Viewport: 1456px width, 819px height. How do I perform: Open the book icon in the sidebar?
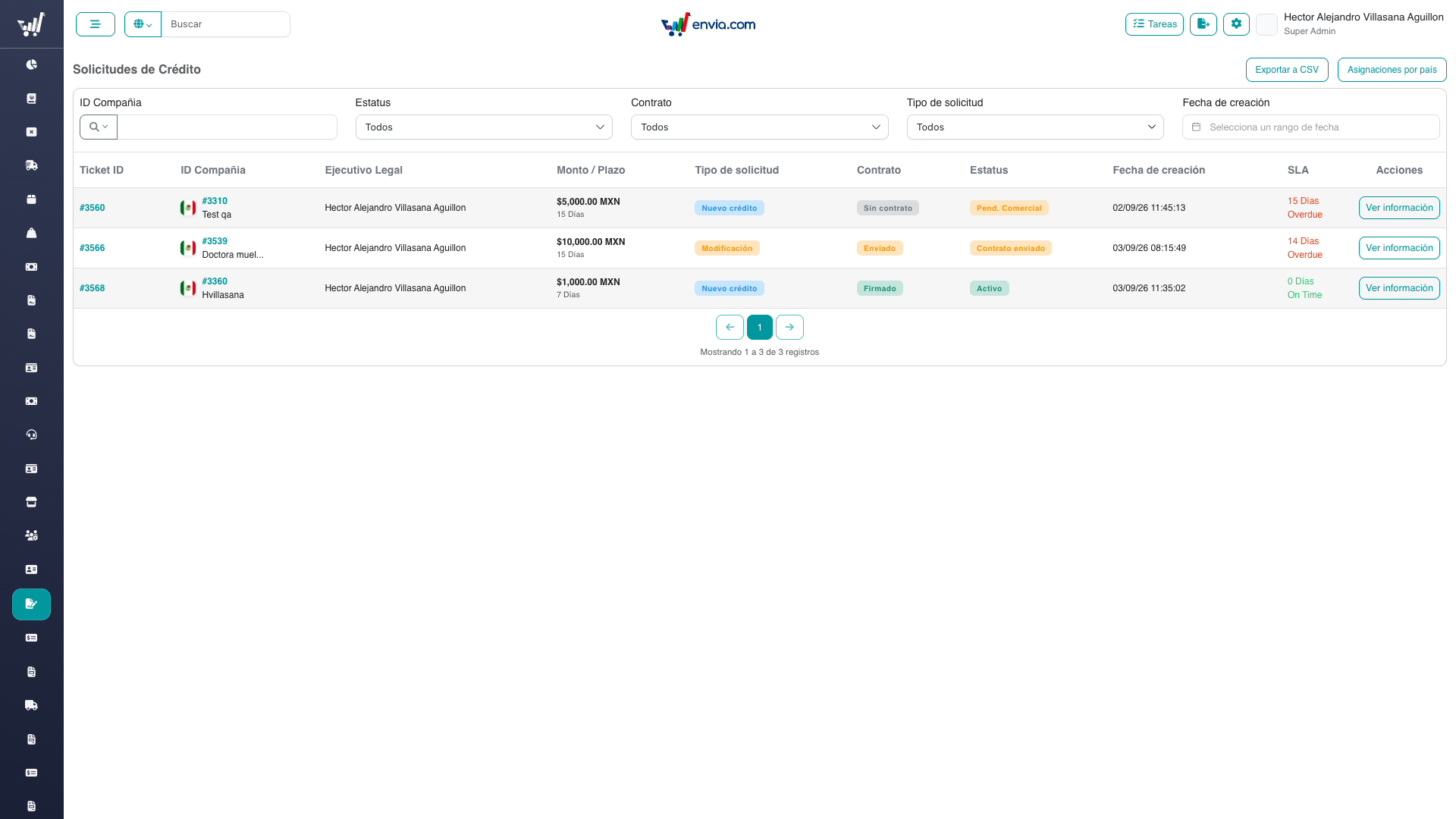click(x=31, y=99)
